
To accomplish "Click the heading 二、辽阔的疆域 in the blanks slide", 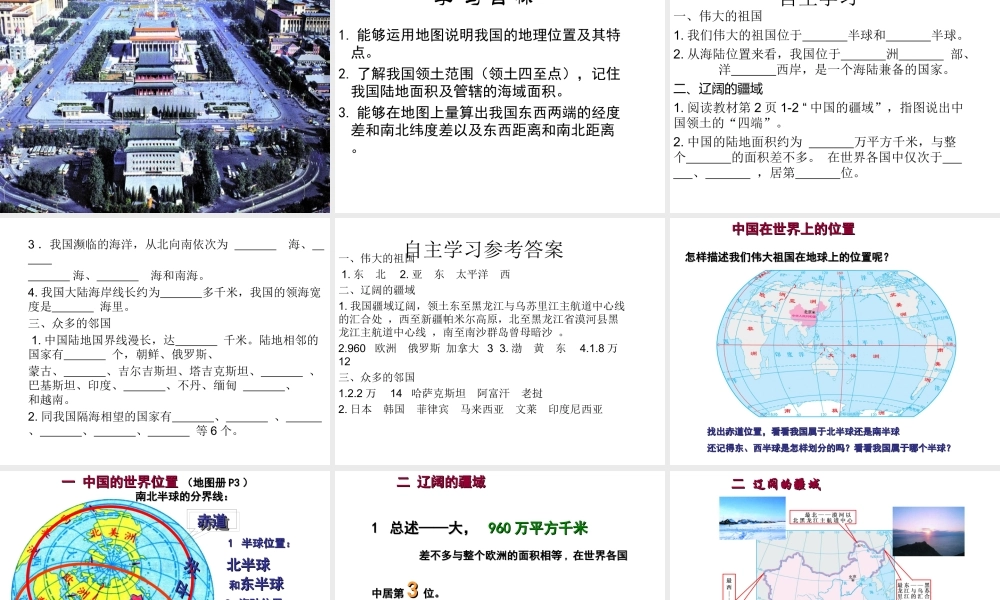I will [x=718, y=89].
